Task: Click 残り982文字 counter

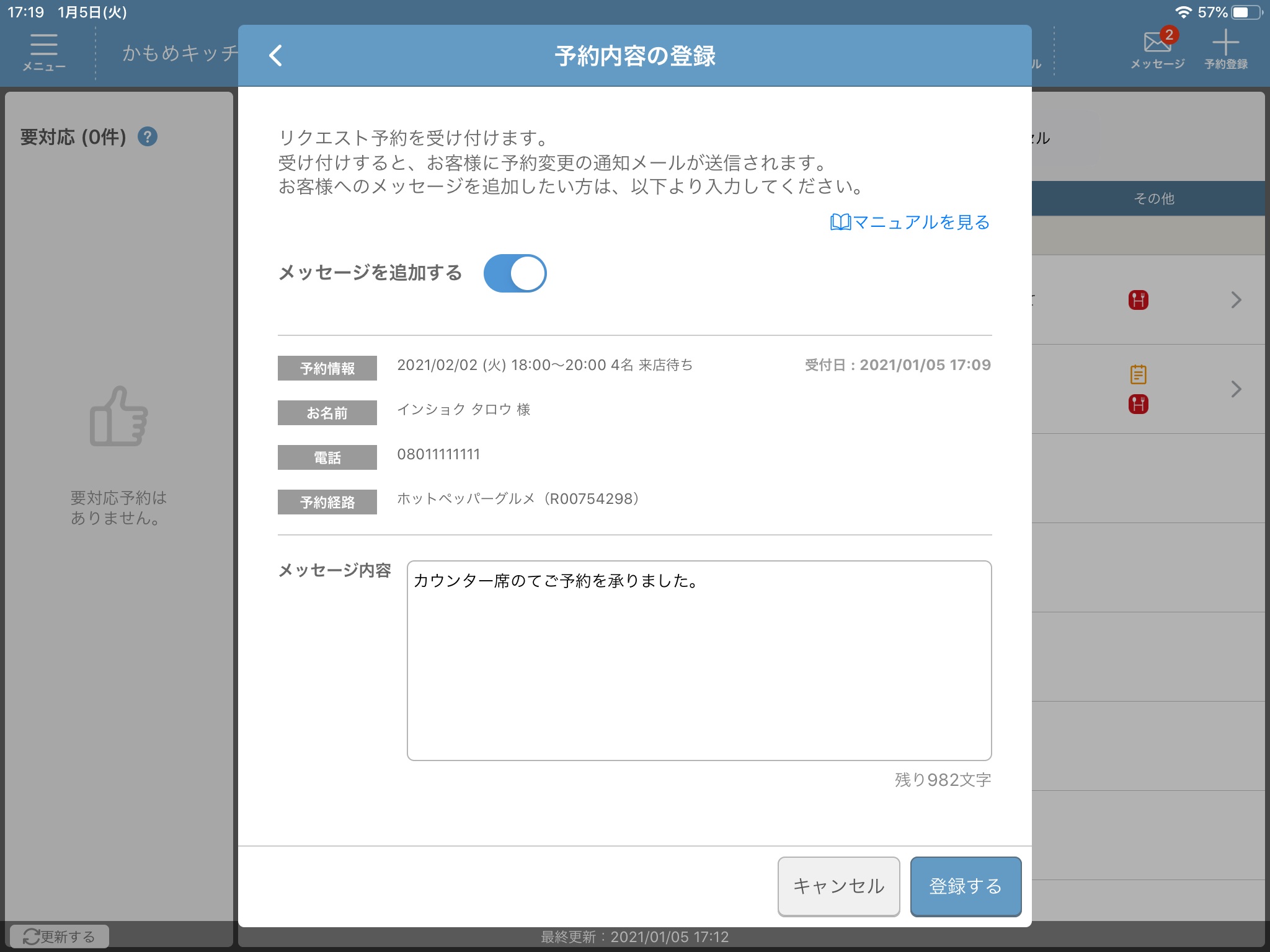Action: (943, 780)
